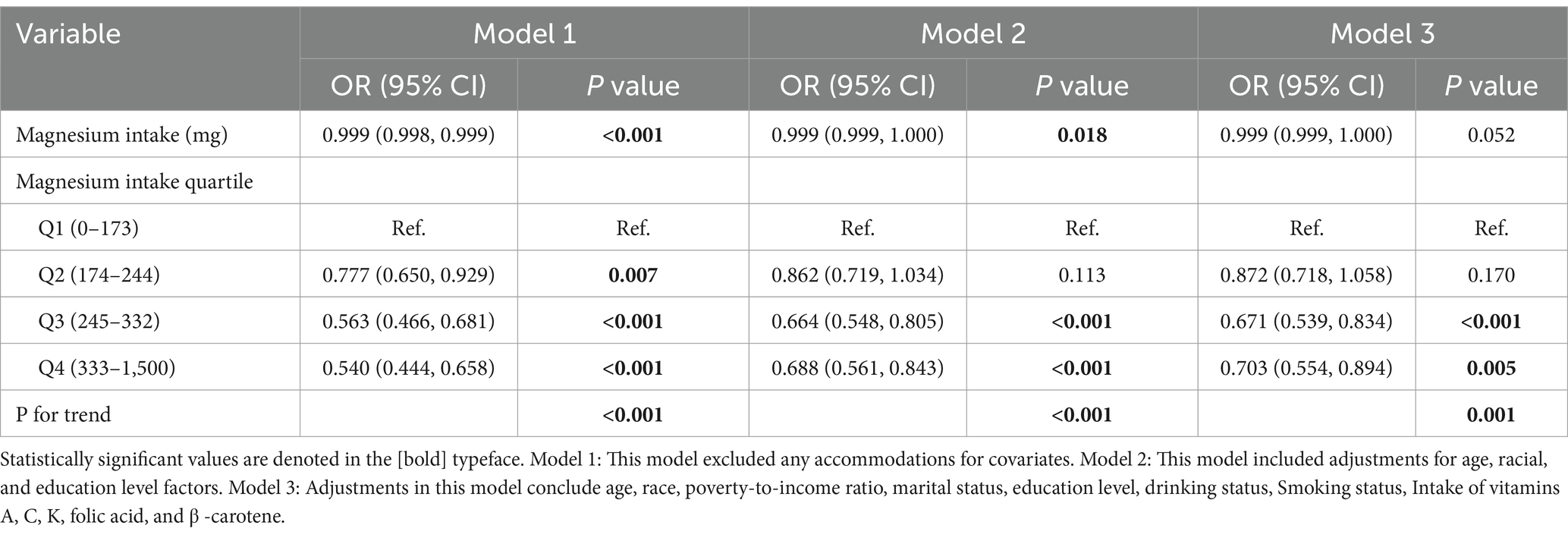Select the Model 2 header cell
This screenshot has height=538, width=1568.
pos(973,34)
